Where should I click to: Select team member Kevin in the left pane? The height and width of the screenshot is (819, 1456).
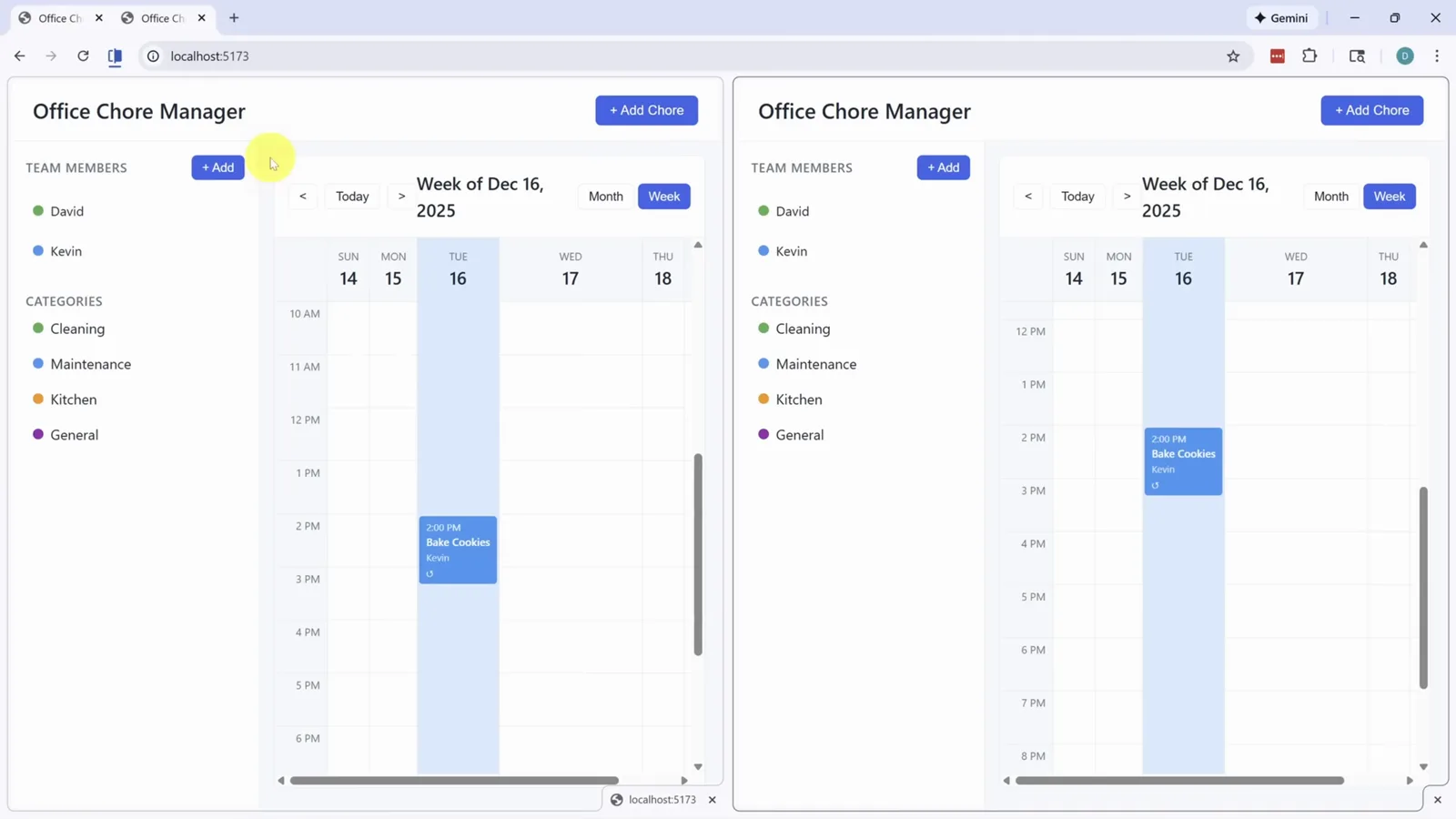pos(66,251)
